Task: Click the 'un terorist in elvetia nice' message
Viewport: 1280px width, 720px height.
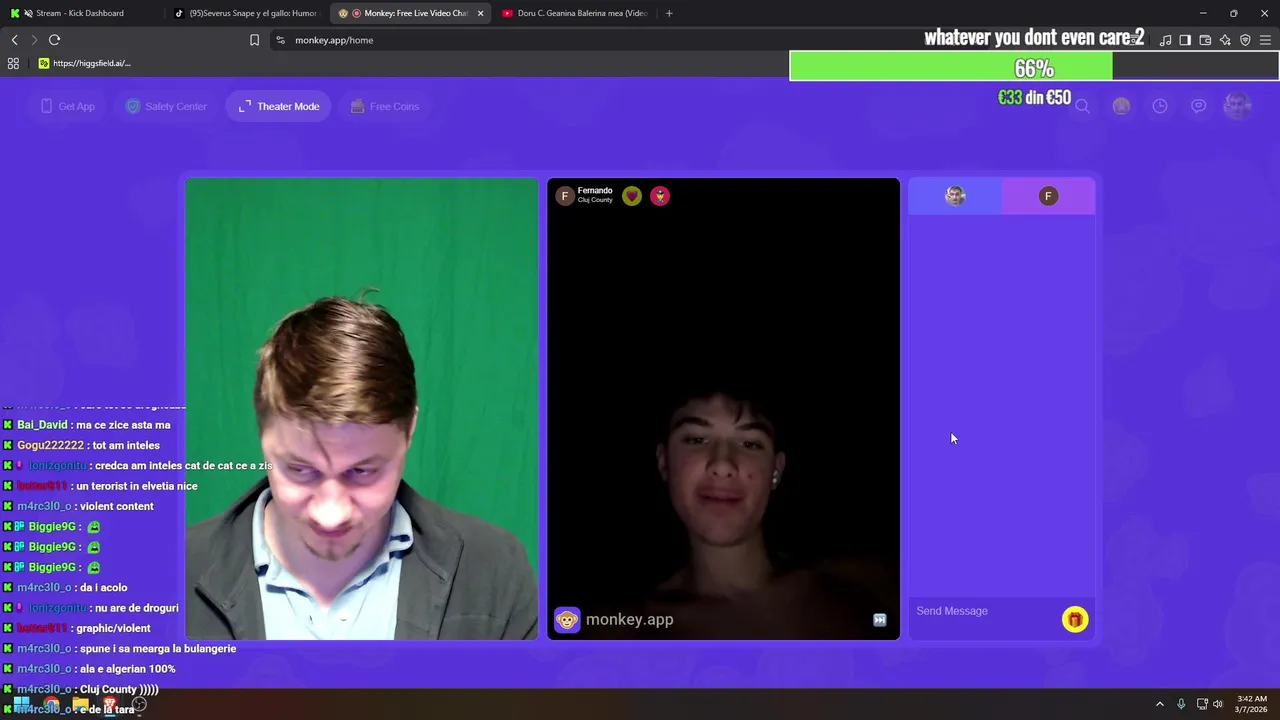Action: tap(137, 486)
